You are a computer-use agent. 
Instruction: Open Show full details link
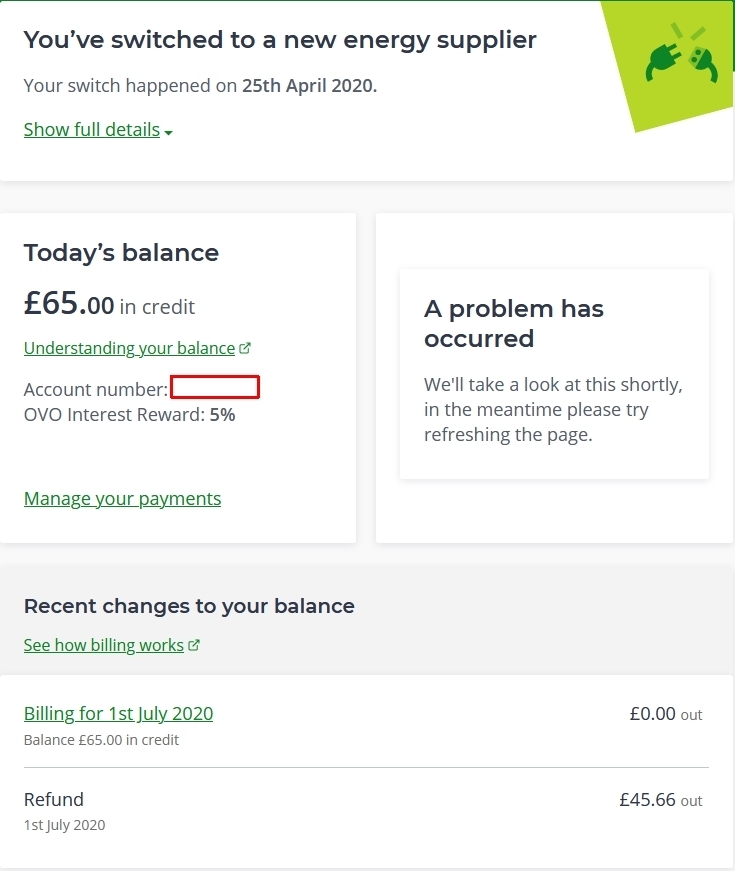(x=92, y=129)
